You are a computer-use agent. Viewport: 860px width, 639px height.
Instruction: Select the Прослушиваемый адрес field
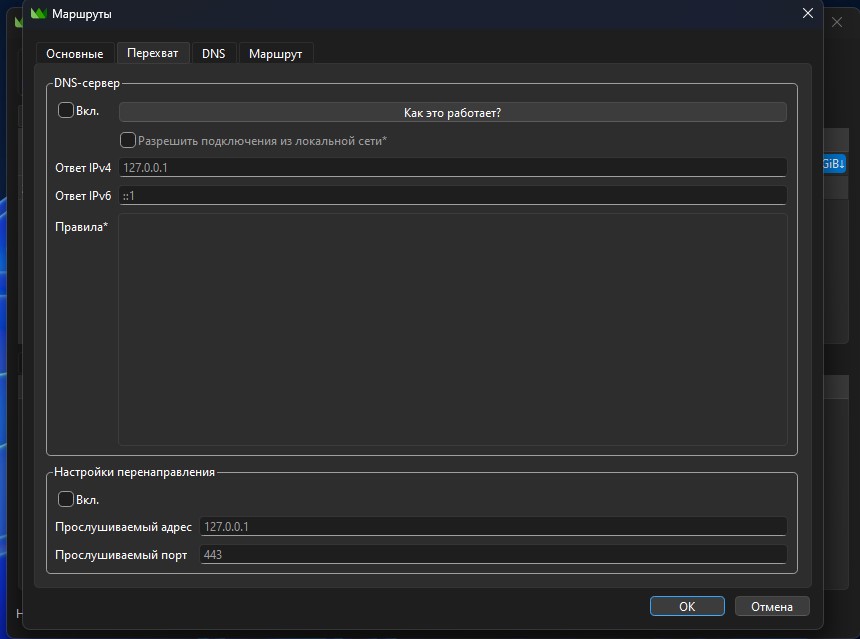tap(493, 526)
